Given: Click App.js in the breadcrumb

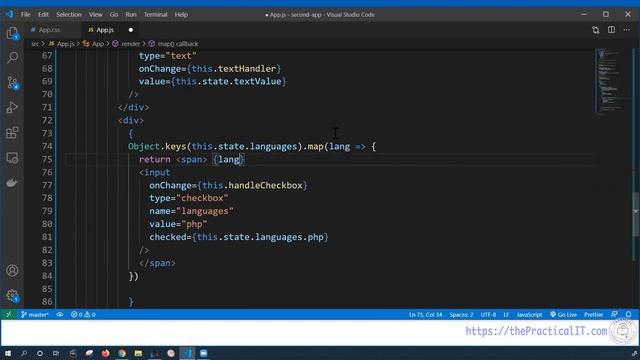Looking at the screenshot, I should point(65,44).
